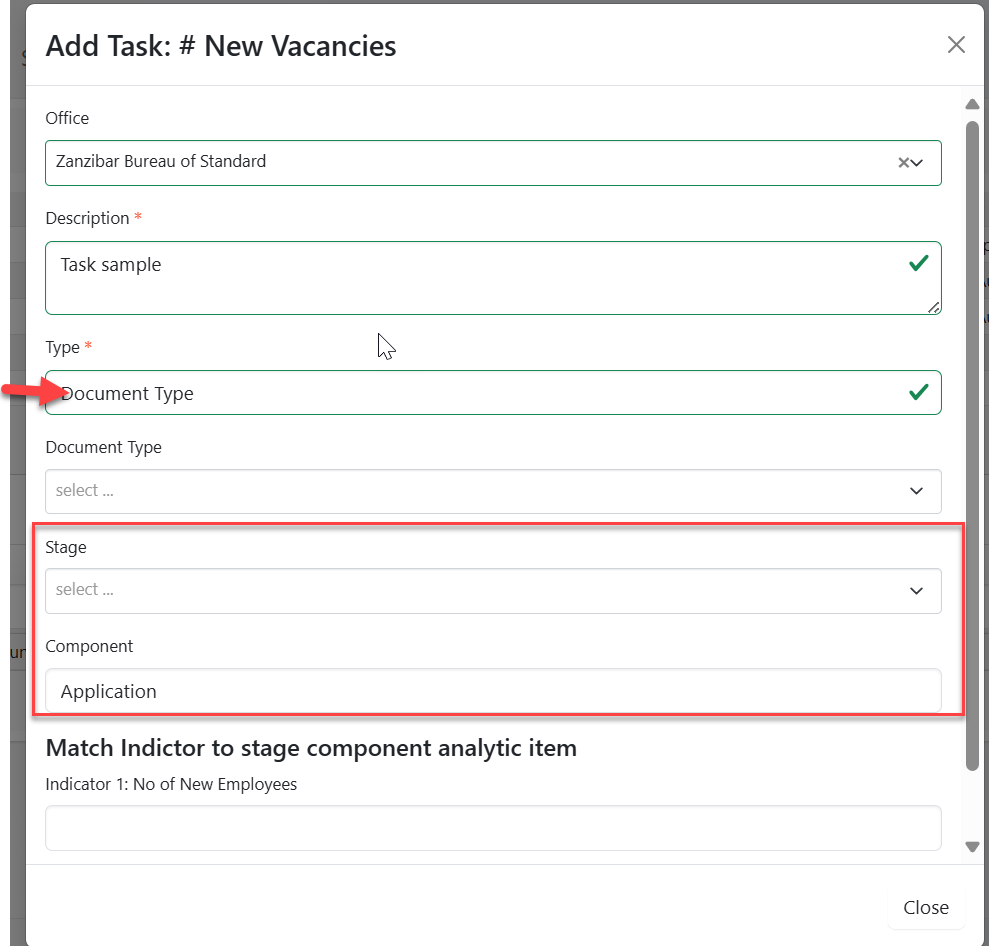This screenshot has width=989, height=946.
Task: Close the Add Task dialog with X icon
Action: pos(956,45)
